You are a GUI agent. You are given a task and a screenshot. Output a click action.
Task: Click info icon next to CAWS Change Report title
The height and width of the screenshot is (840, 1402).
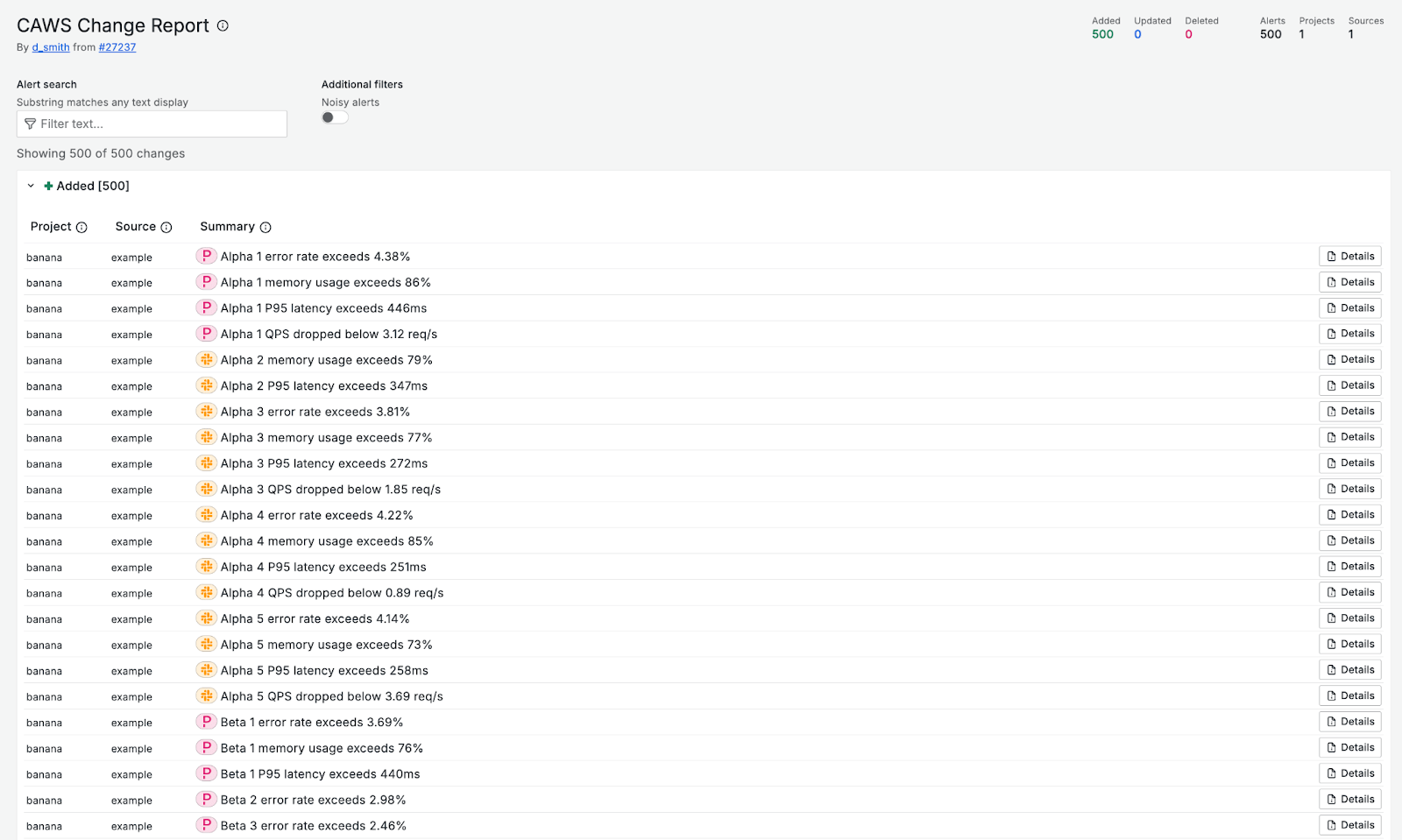point(223,26)
